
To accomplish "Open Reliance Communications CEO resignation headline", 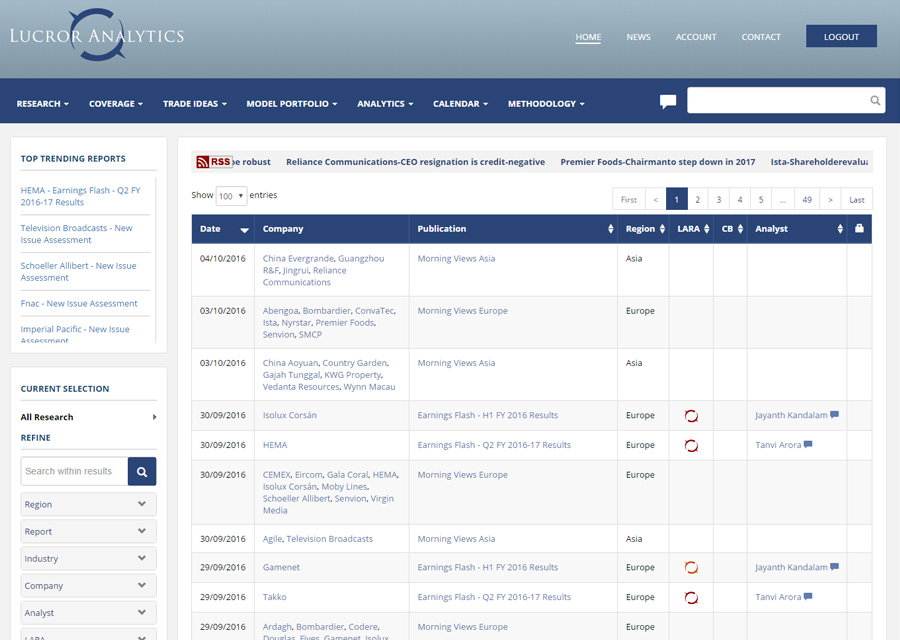I will 416,162.
